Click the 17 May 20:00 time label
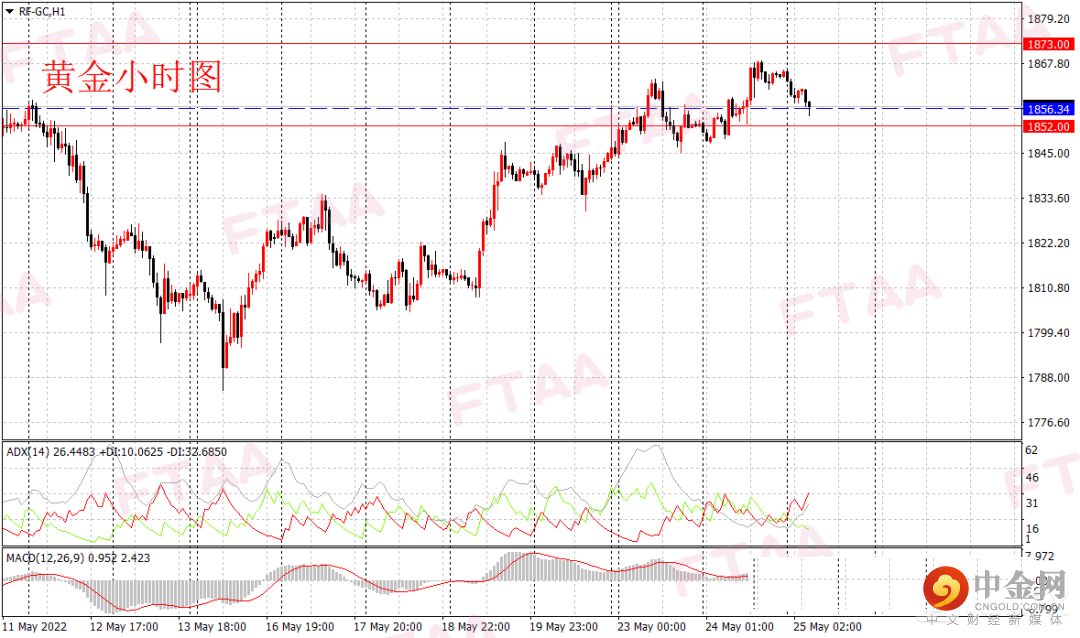1080x638 pixels. tap(388, 626)
